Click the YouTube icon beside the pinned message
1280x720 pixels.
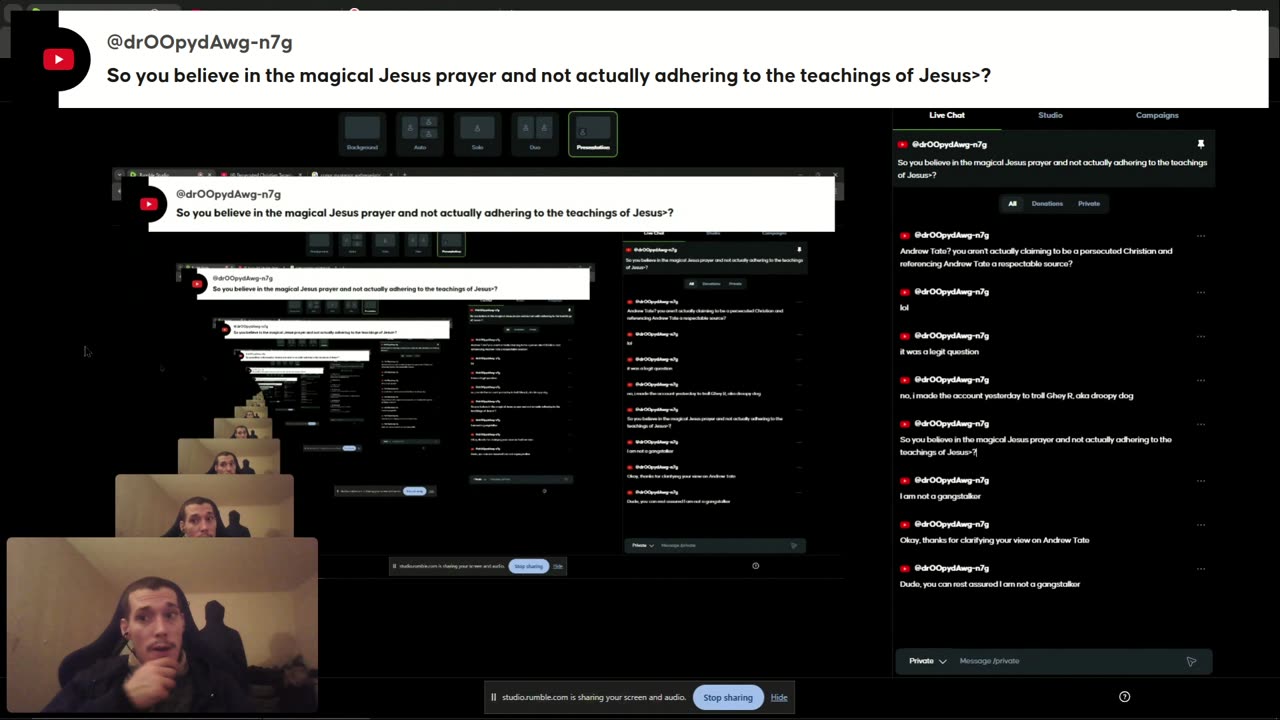903,144
